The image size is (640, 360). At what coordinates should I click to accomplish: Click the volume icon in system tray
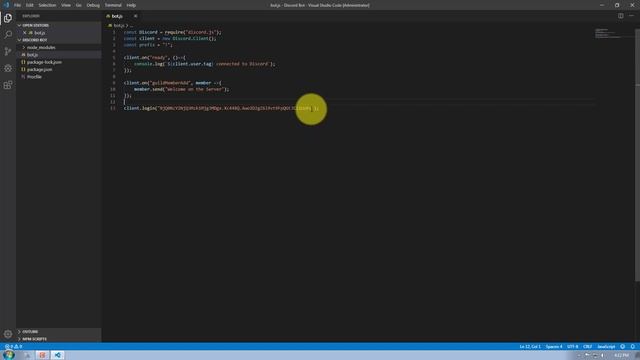[x=602, y=356]
